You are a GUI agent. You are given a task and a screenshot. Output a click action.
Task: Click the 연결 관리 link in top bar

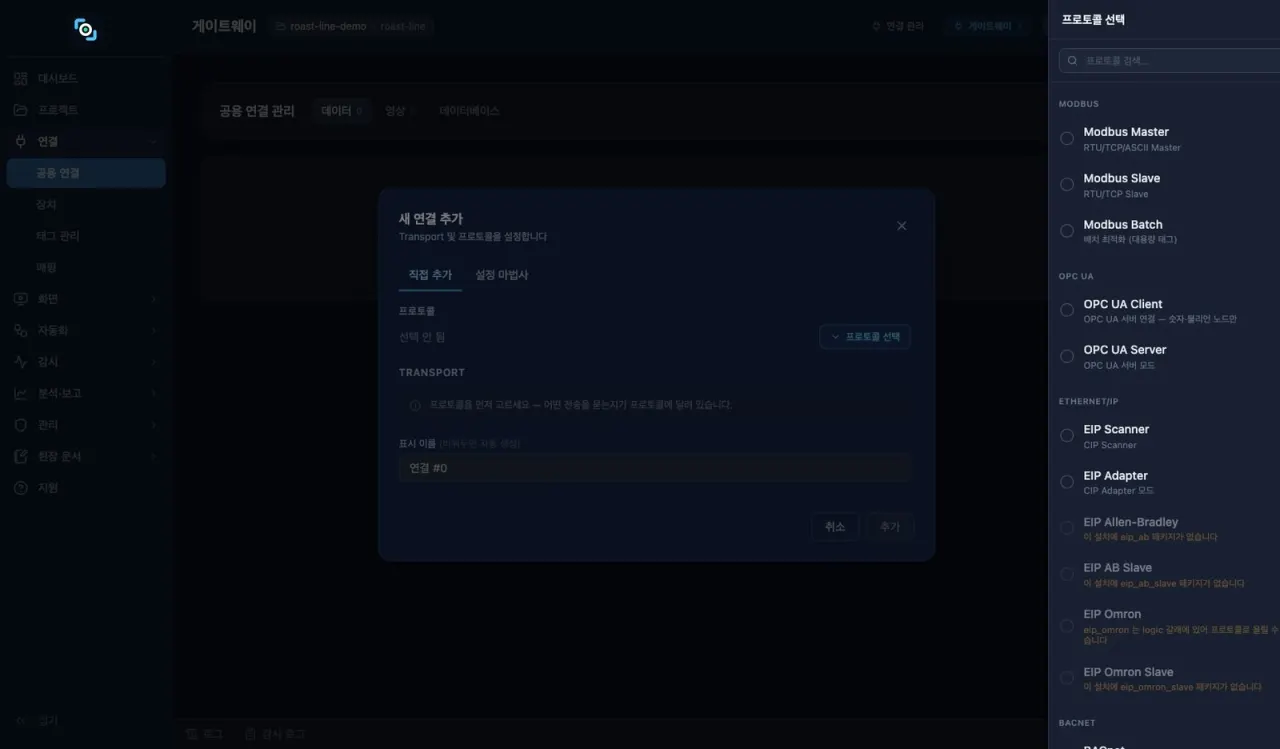click(x=898, y=26)
